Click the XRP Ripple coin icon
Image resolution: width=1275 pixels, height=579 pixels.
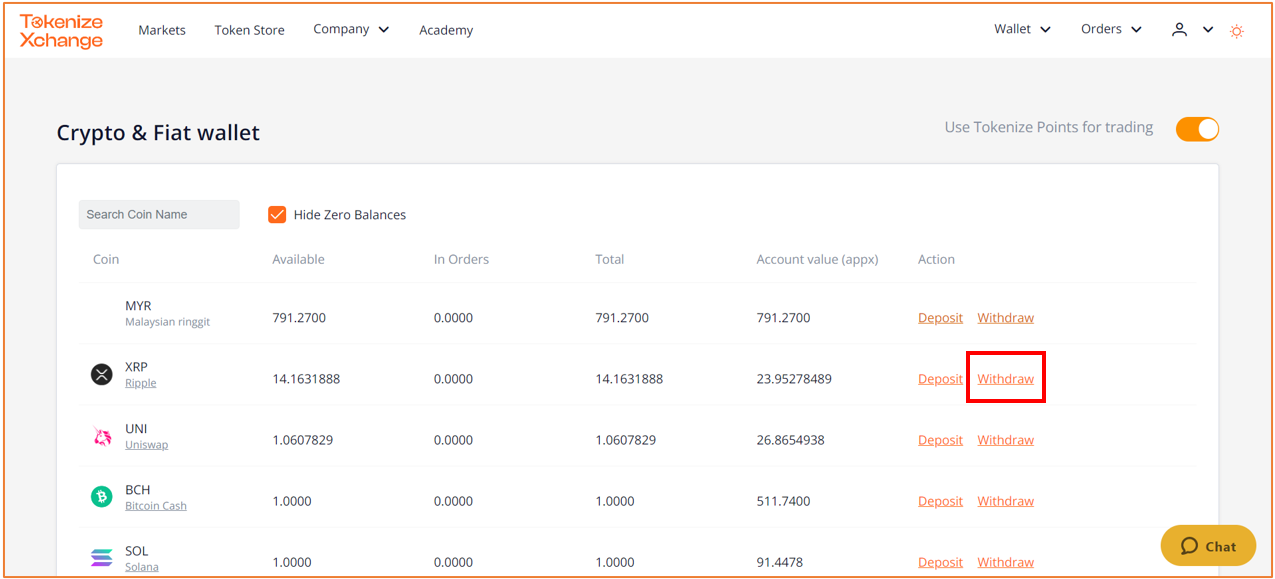102,375
